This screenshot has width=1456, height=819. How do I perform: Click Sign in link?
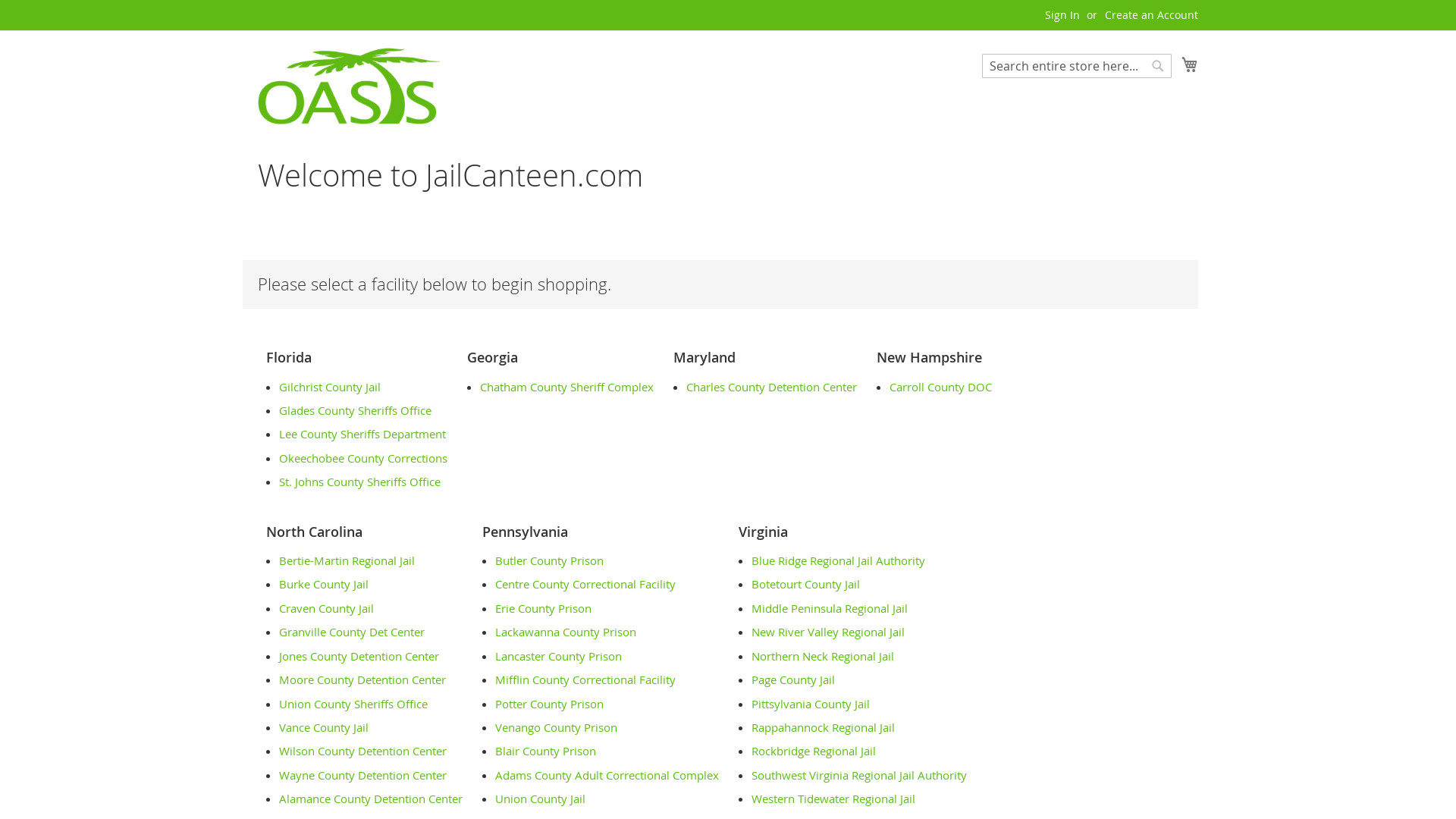point(1062,15)
